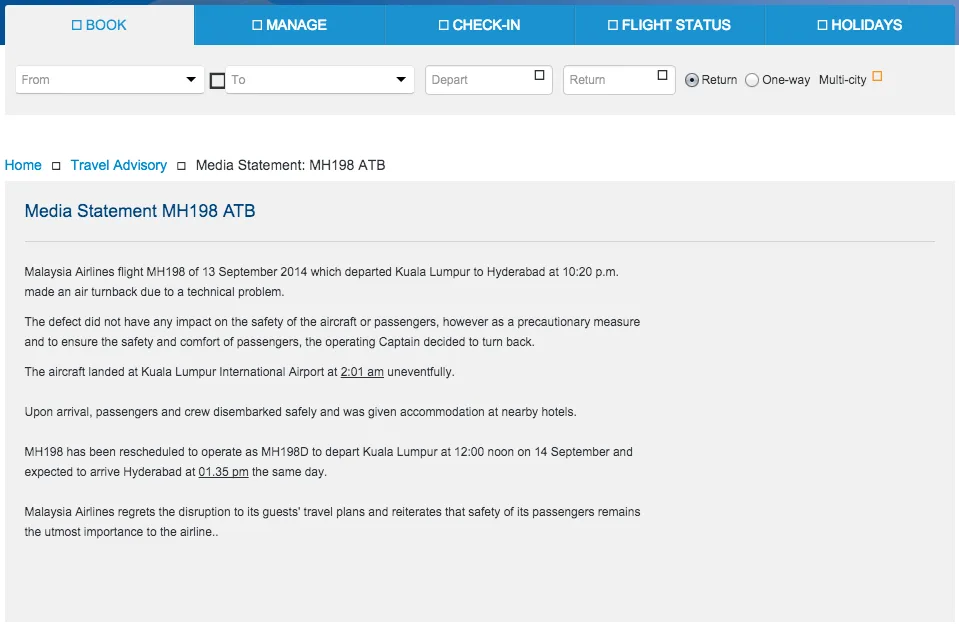The image size is (959, 624).
Task: Select the Return trip radio button
Action: tap(692, 79)
